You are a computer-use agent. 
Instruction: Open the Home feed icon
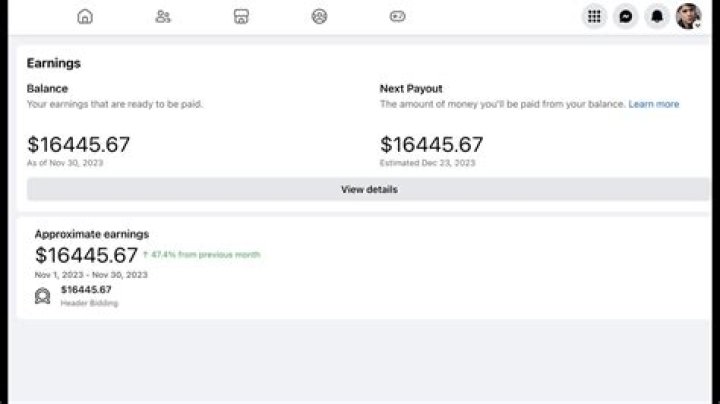point(85,17)
